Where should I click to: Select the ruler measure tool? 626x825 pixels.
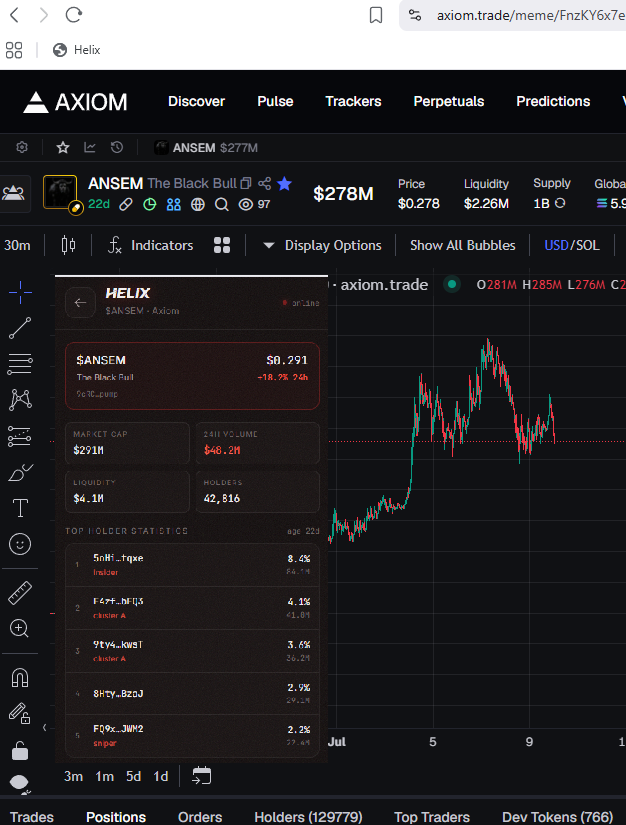(20, 593)
